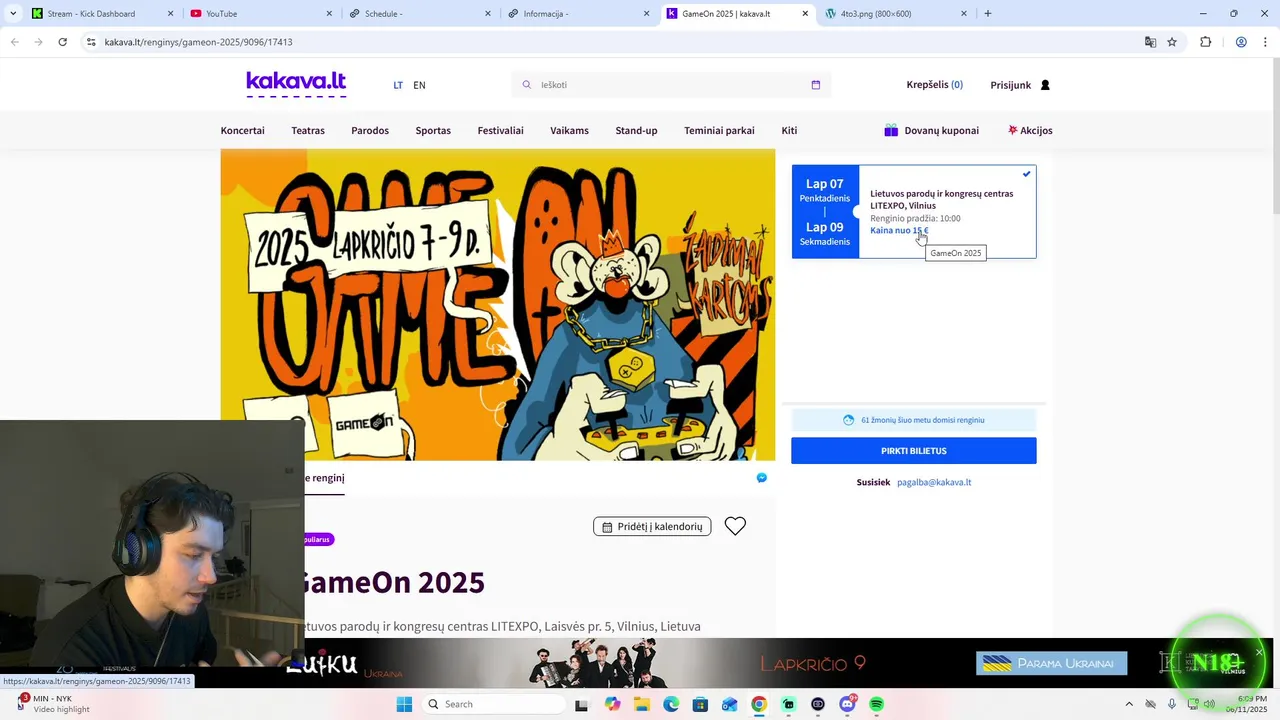Viewport: 1280px width, 720px height.
Task: Select the LT language option
Action: tap(398, 85)
